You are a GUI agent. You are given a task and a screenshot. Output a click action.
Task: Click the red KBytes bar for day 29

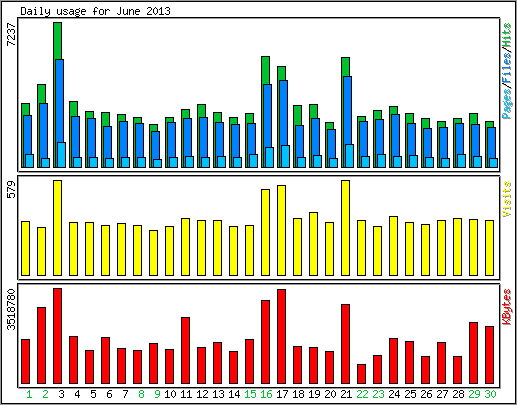click(x=473, y=353)
